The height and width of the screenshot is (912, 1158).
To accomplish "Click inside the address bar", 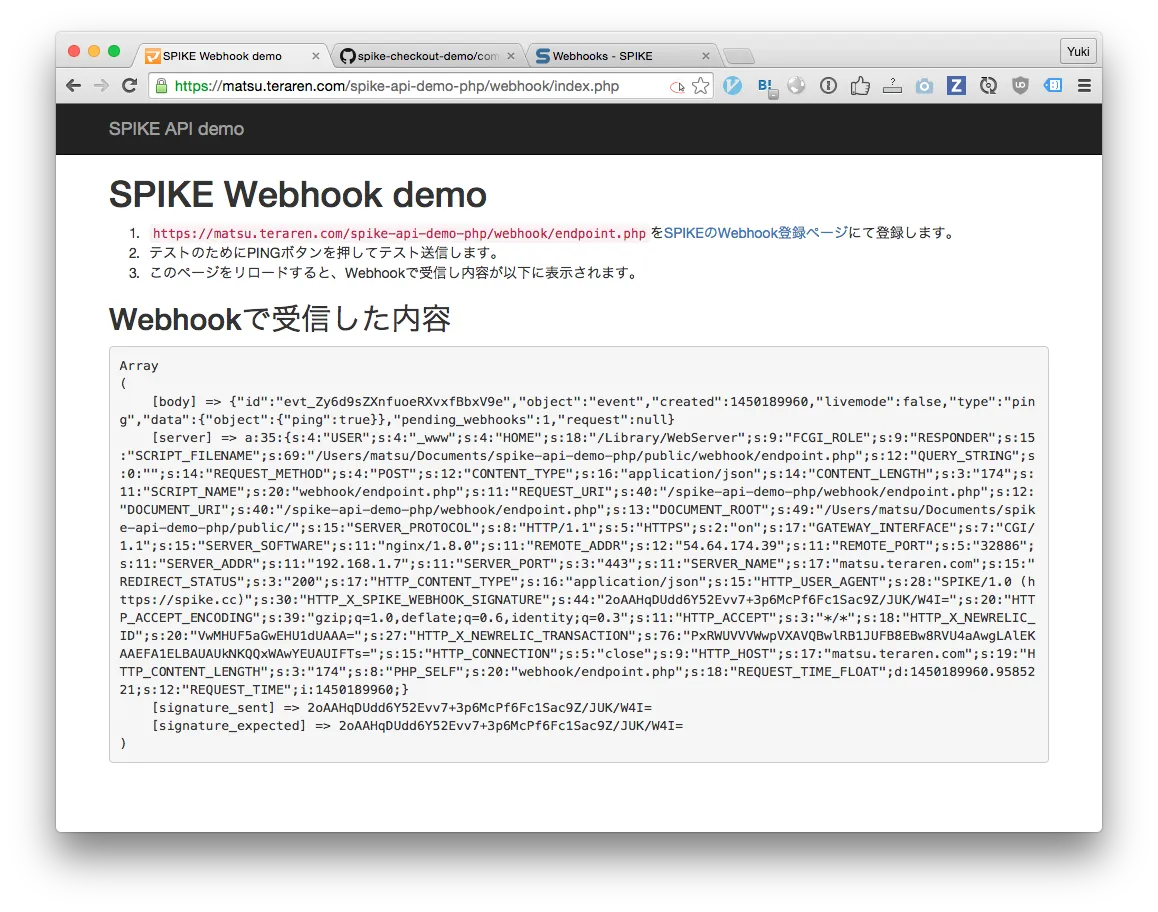I will [x=400, y=85].
